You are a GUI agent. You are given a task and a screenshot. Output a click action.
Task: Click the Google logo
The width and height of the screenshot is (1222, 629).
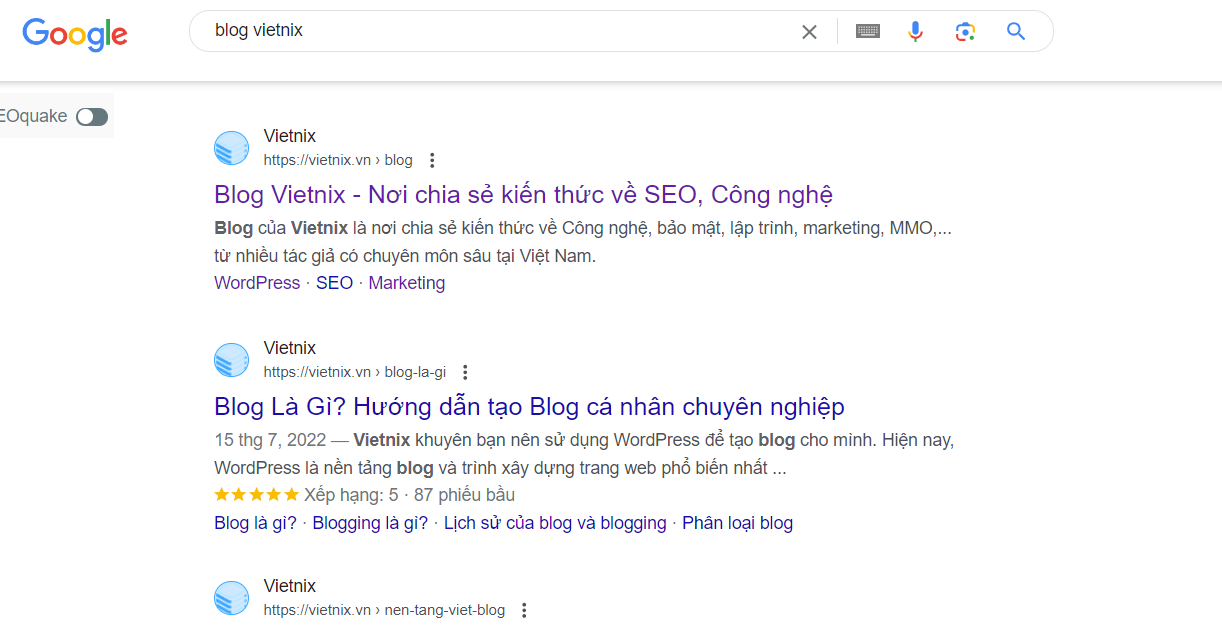[x=75, y=34]
